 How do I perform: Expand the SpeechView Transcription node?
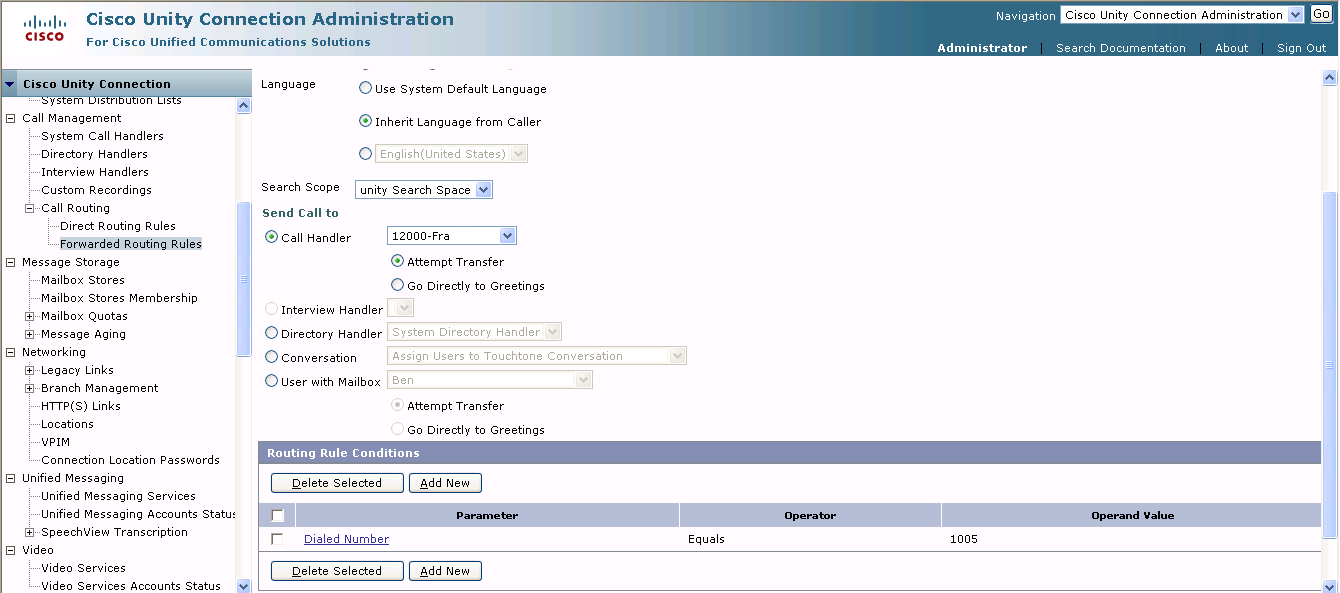click(x=30, y=532)
